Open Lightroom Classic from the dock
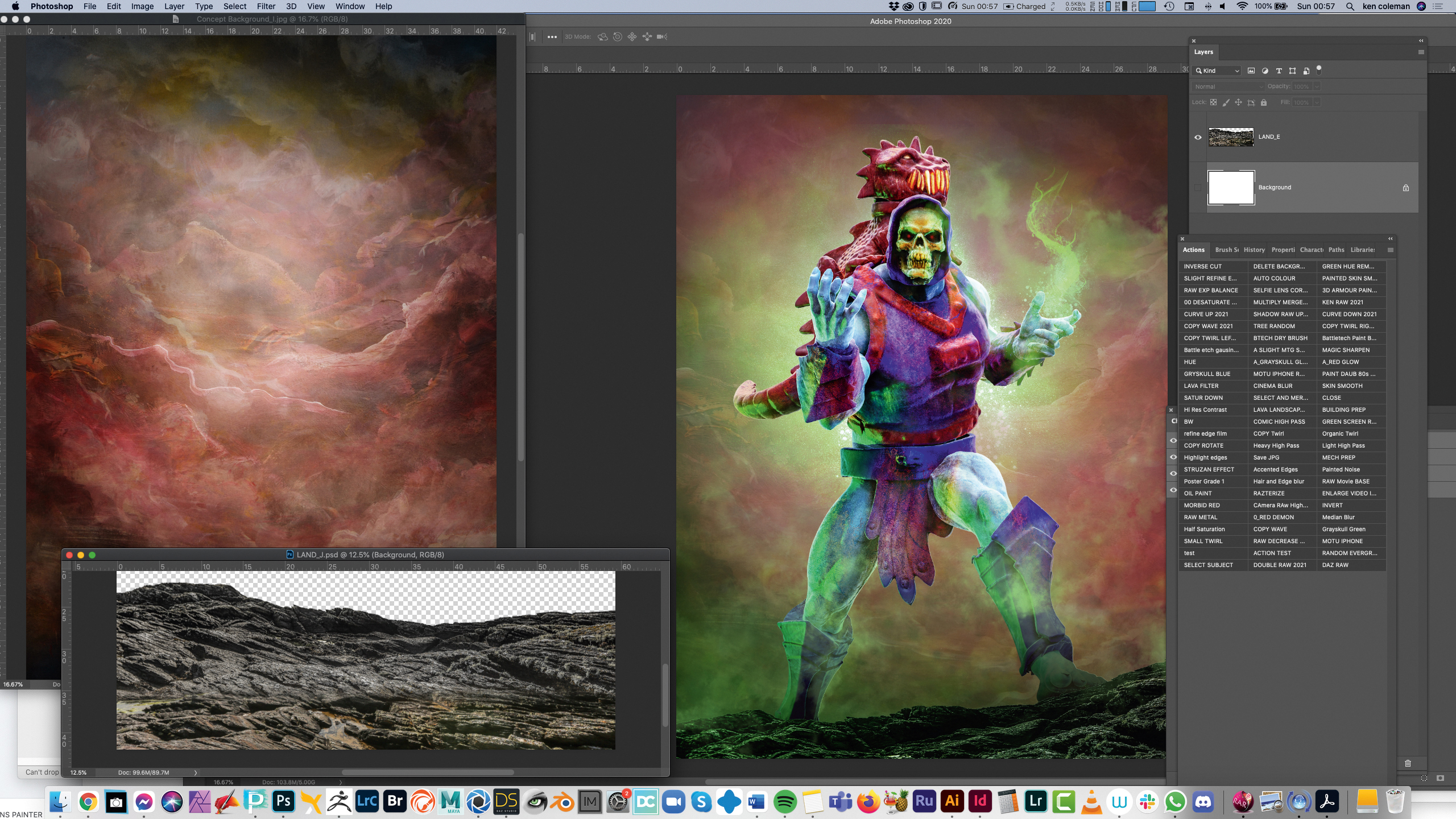This screenshot has width=1456, height=819. pyautogui.click(x=367, y=802)
